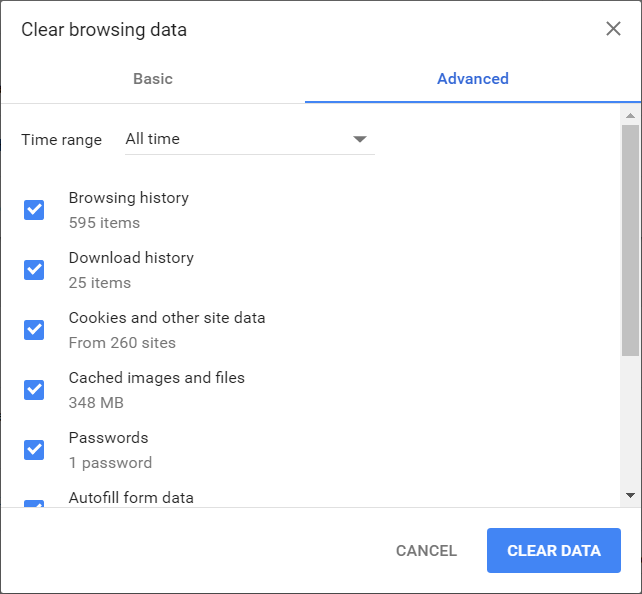Close the Clear browsing data dialog
The image size is (642, 594).
(613, 29)
